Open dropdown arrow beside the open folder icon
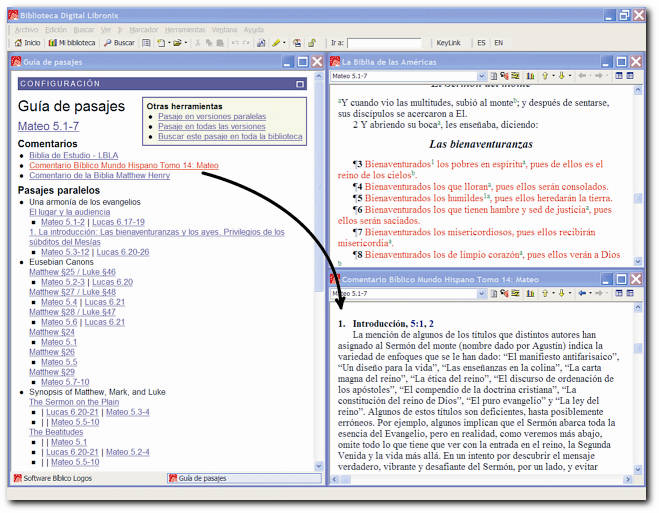Image resolution: width=659 pixels, height=513 pixels. tap(186, 43)
